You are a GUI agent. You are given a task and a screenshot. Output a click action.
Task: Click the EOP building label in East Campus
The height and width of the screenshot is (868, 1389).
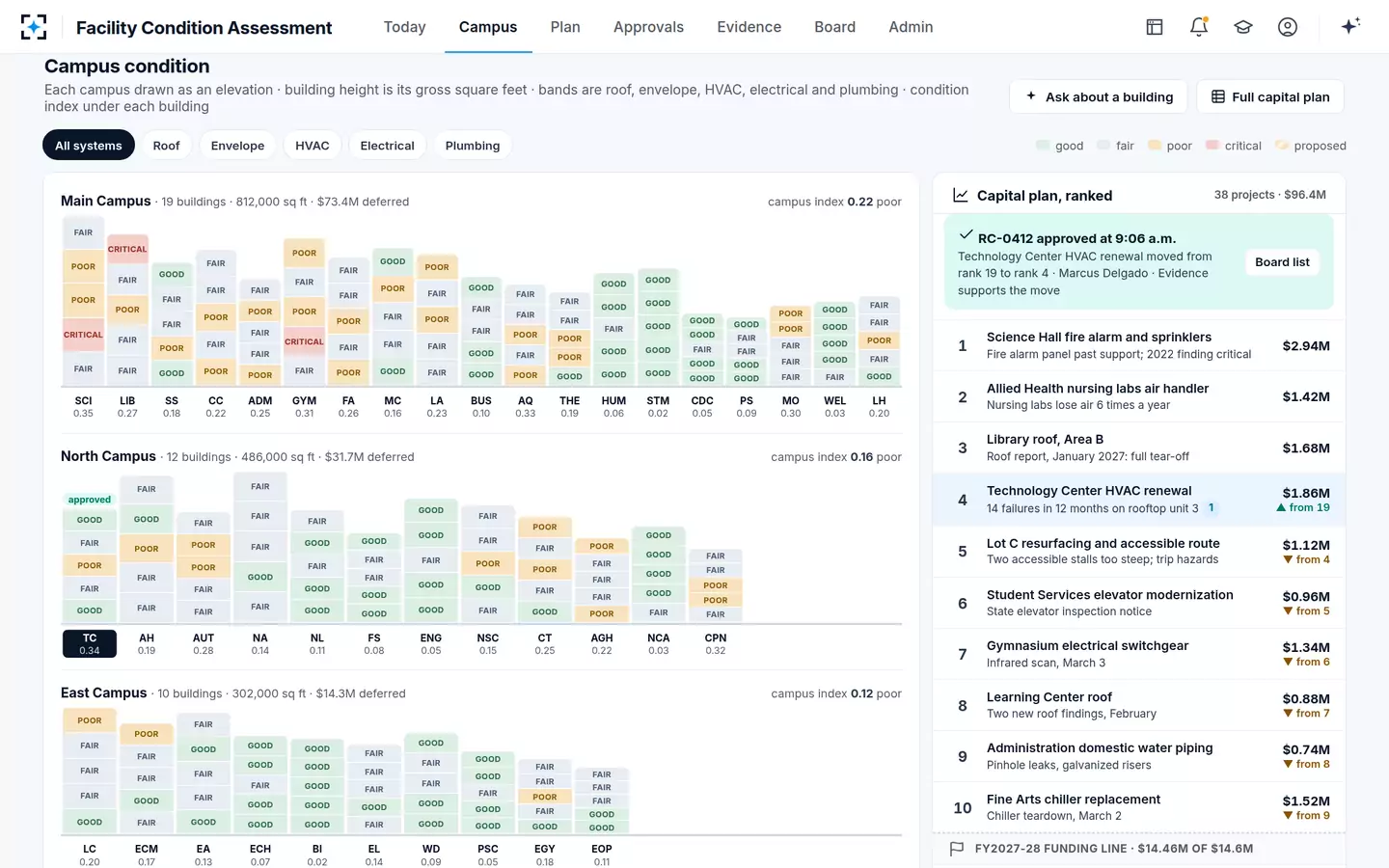pyautogui.click(x=602, y=854)
